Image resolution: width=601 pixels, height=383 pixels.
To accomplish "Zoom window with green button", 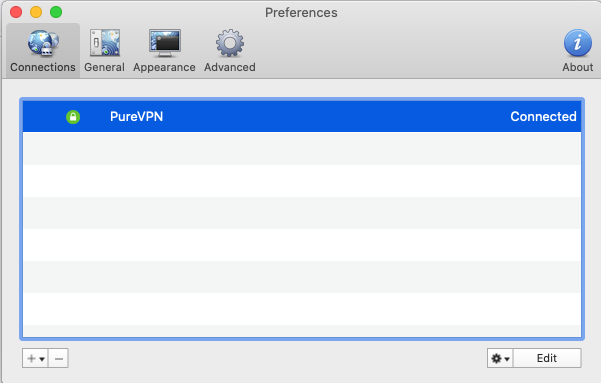I will [56, 12].
